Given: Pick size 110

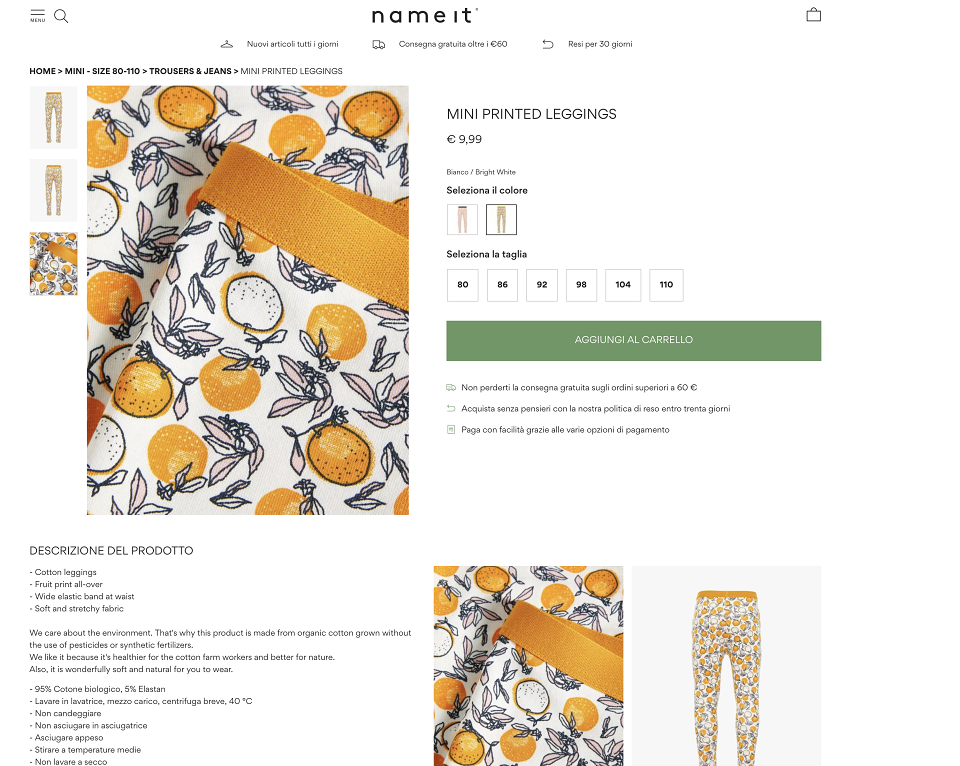Looking at the screenshot, I should pos(666,285).
